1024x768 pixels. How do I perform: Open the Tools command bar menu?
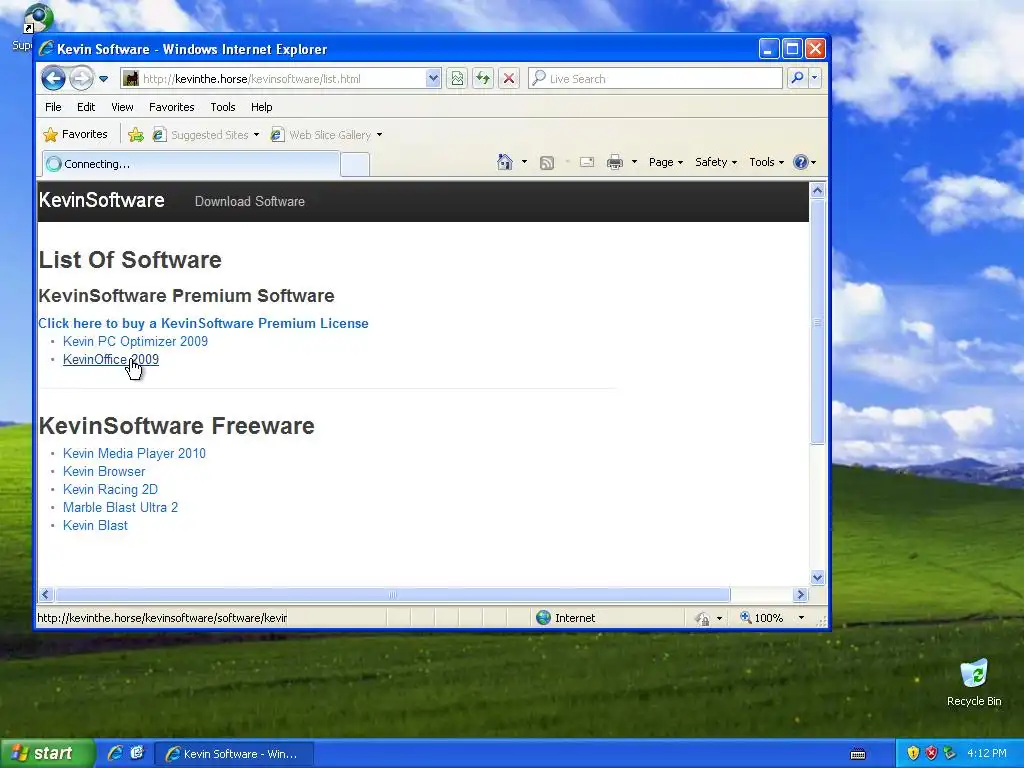[767, 162]
